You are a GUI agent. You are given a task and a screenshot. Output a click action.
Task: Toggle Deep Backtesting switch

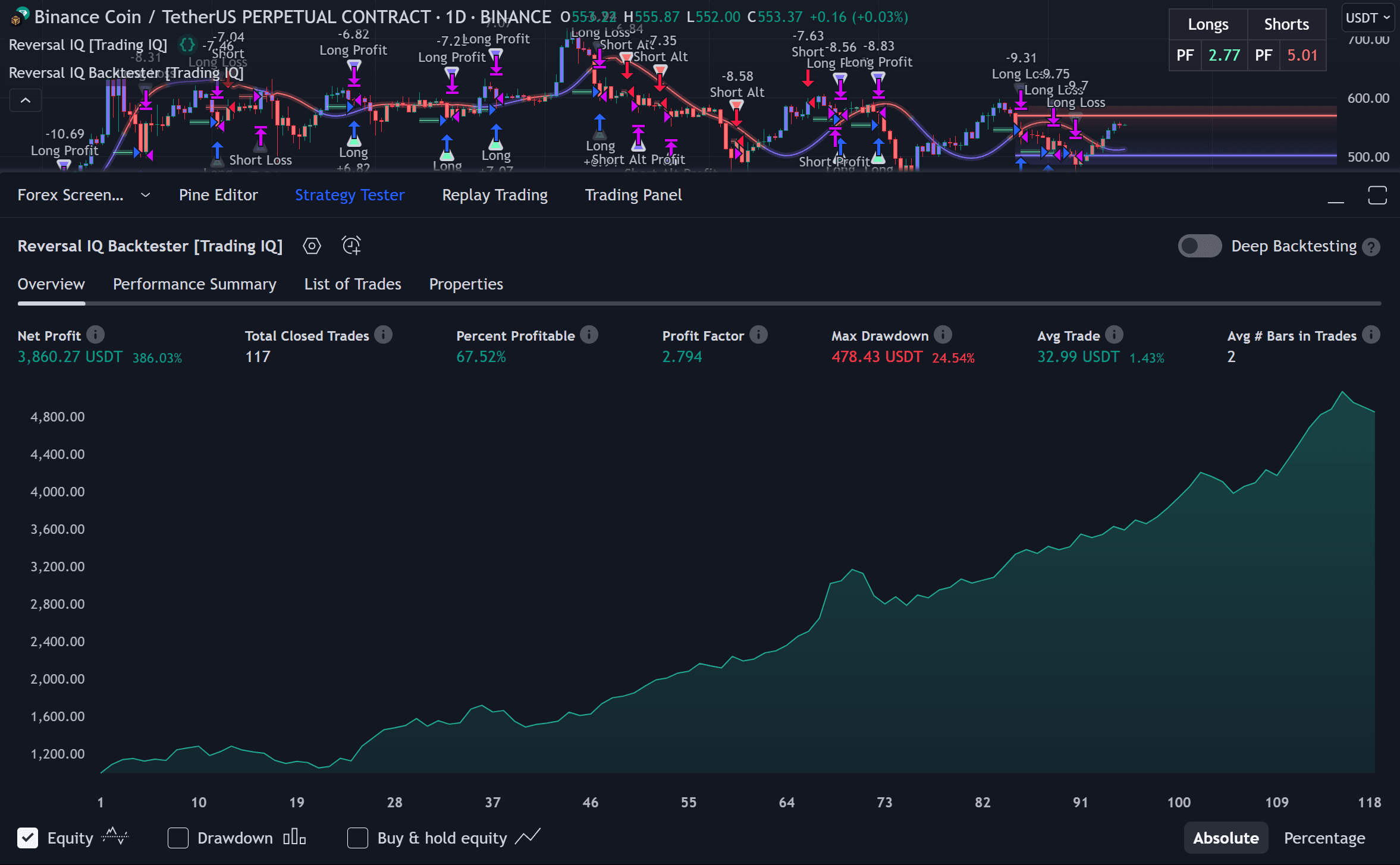pyautogui.click(x=1200, y=246)
